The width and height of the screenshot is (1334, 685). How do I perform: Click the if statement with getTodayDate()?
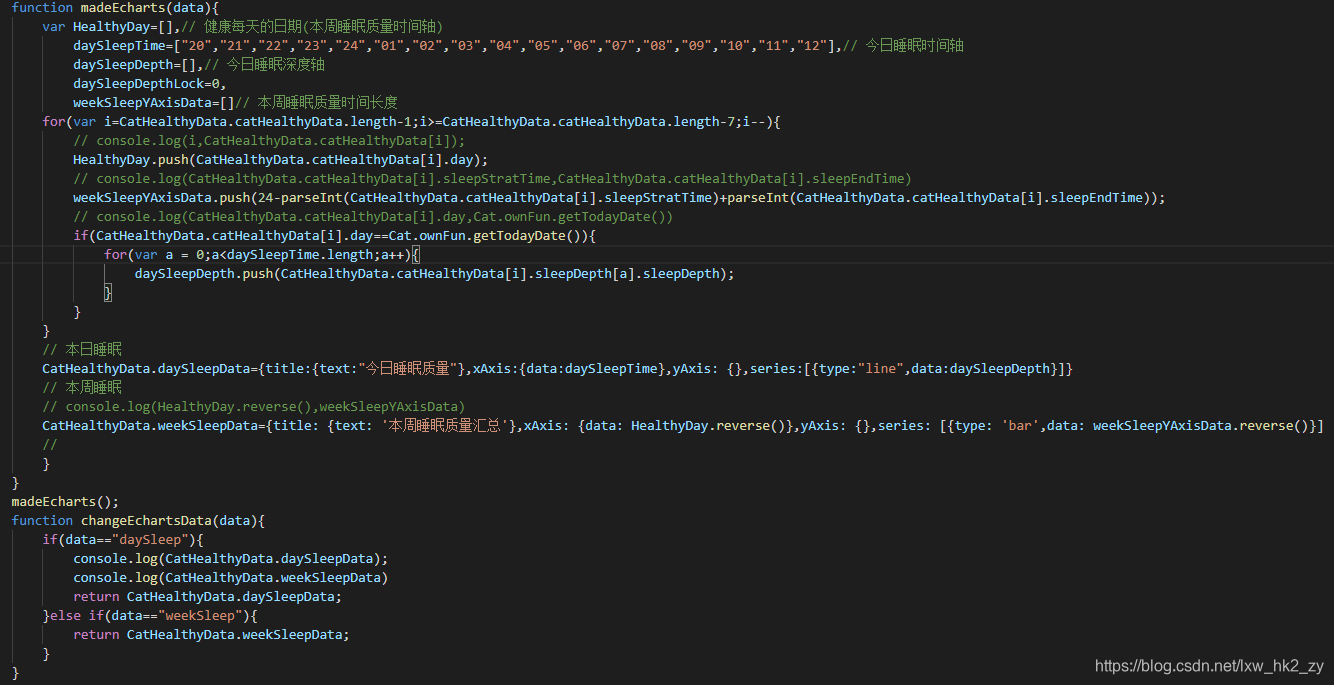335,236
